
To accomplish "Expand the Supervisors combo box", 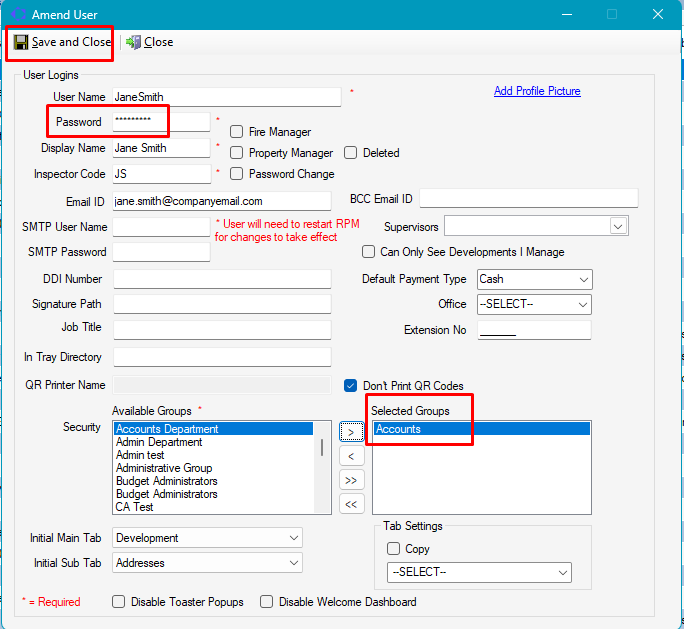I will tap(618, 226).
